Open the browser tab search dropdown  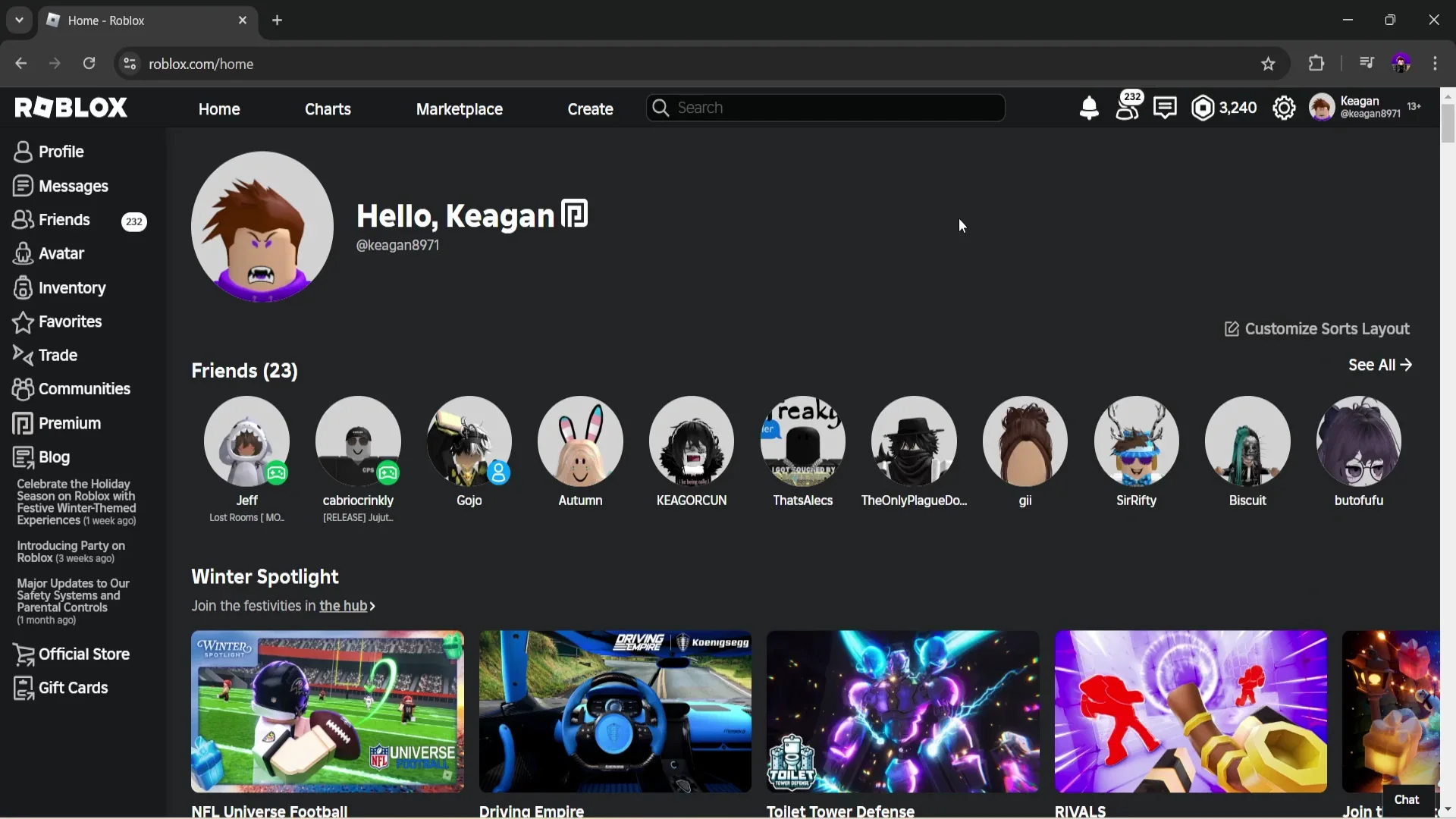tap(19, 20)
